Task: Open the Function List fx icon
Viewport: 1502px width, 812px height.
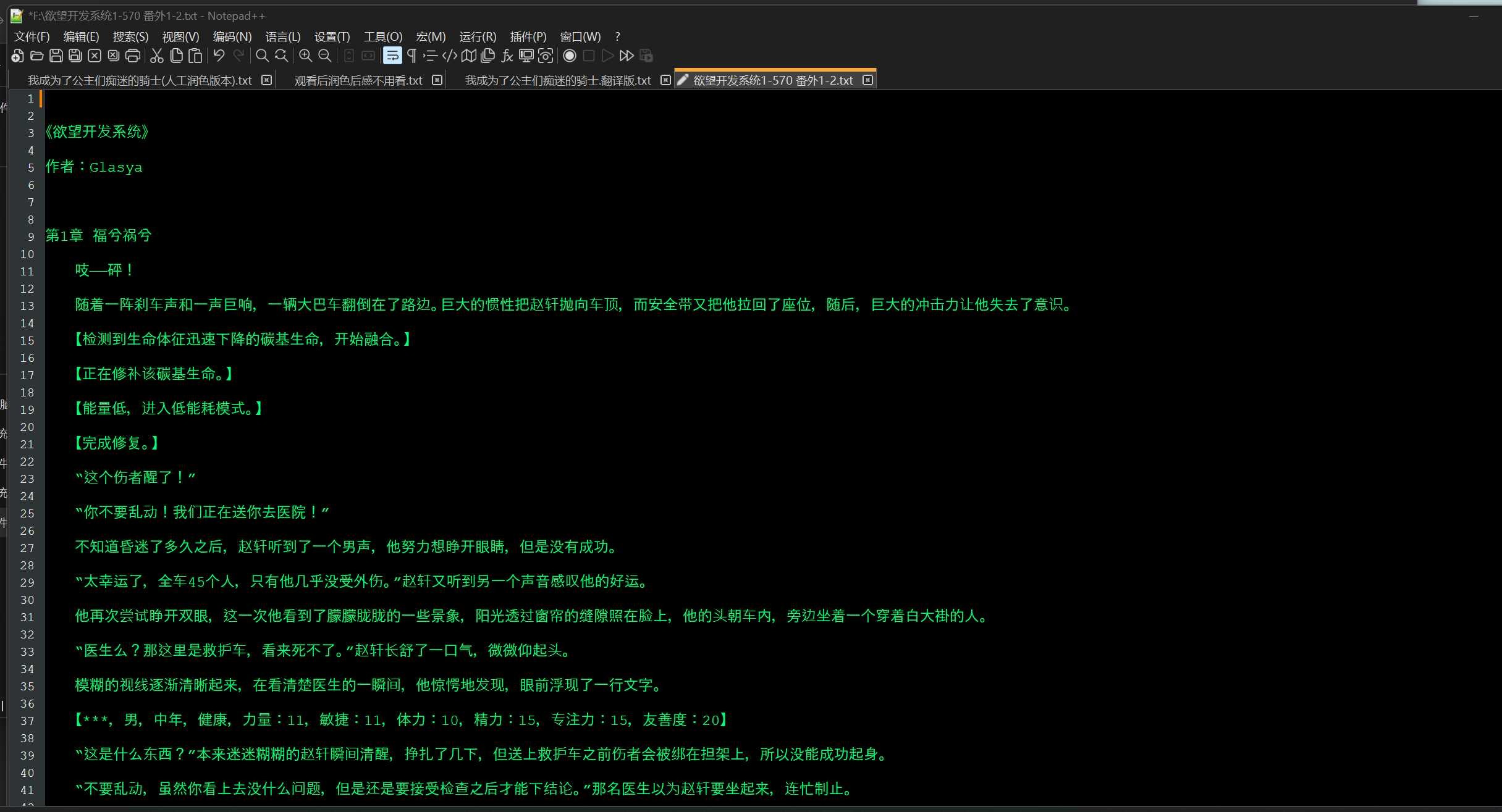Action: click(x=507, y=56)
